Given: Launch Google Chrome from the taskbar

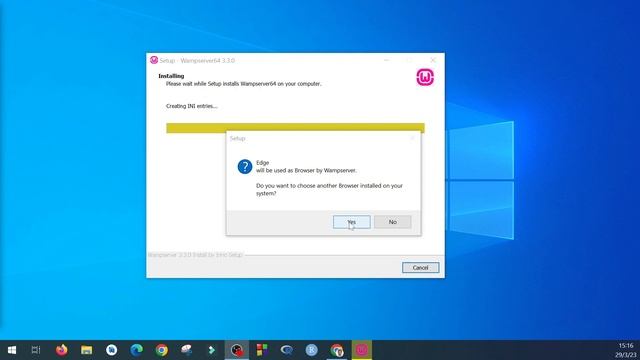Looking at the screenshot, I should click(x=162, y=350).
